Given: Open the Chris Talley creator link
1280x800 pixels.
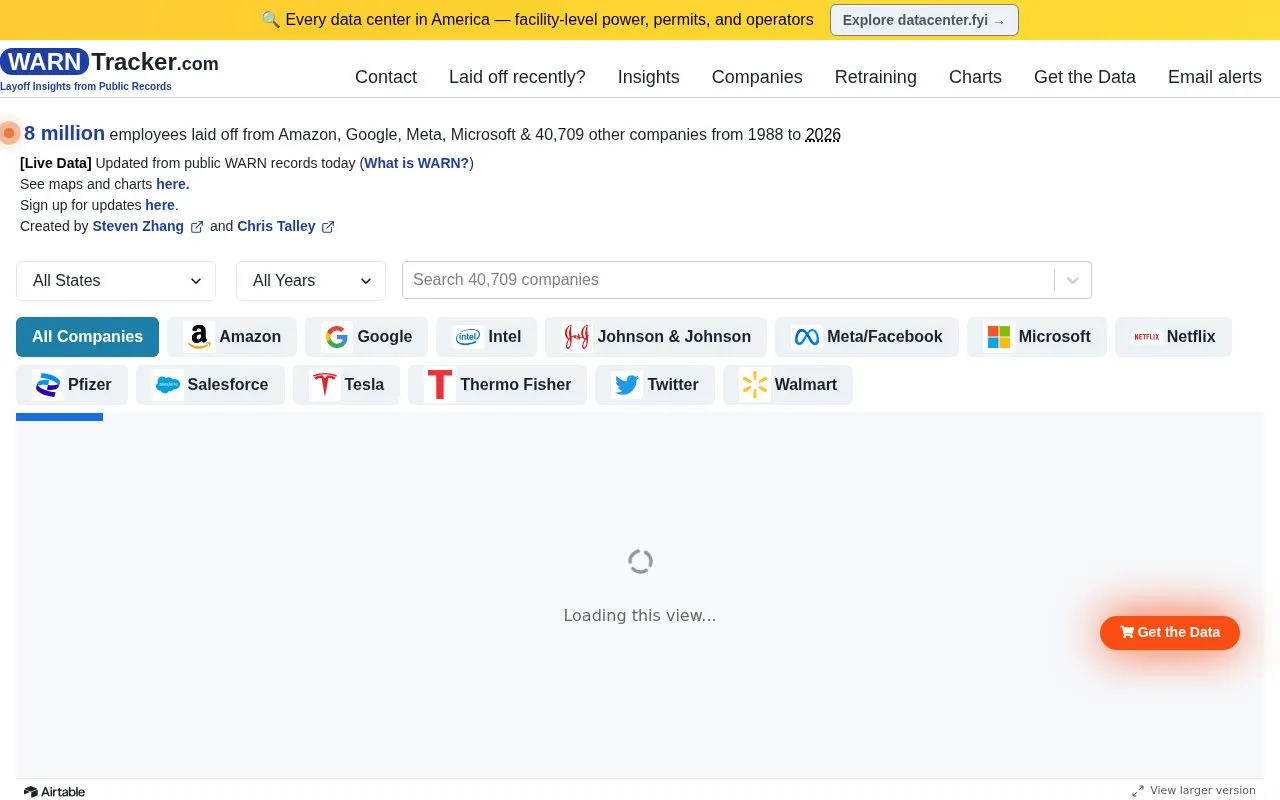Looking at the screenshot, I should (276, 226).
